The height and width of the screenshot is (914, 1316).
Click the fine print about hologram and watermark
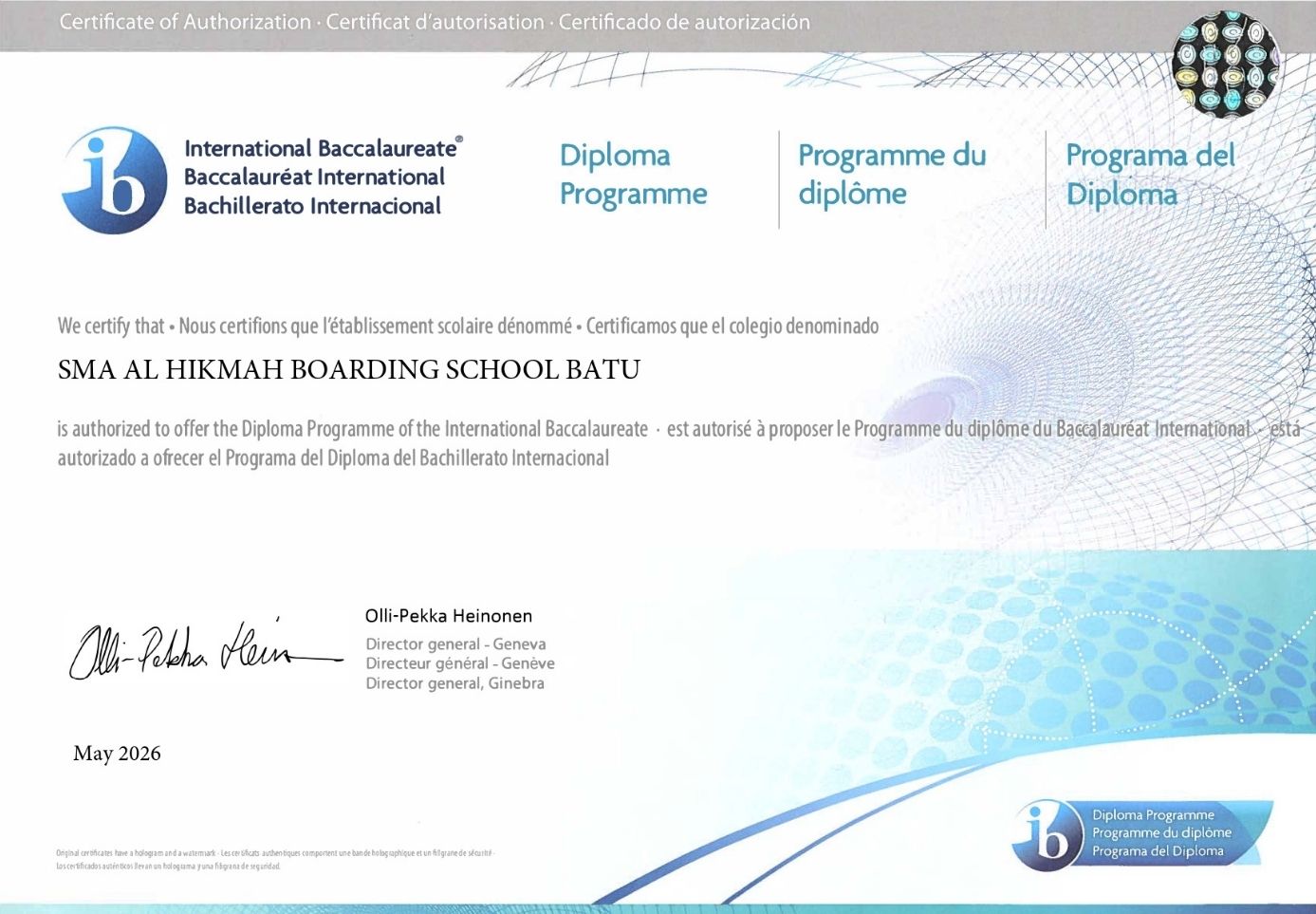[x=274, y=860]
